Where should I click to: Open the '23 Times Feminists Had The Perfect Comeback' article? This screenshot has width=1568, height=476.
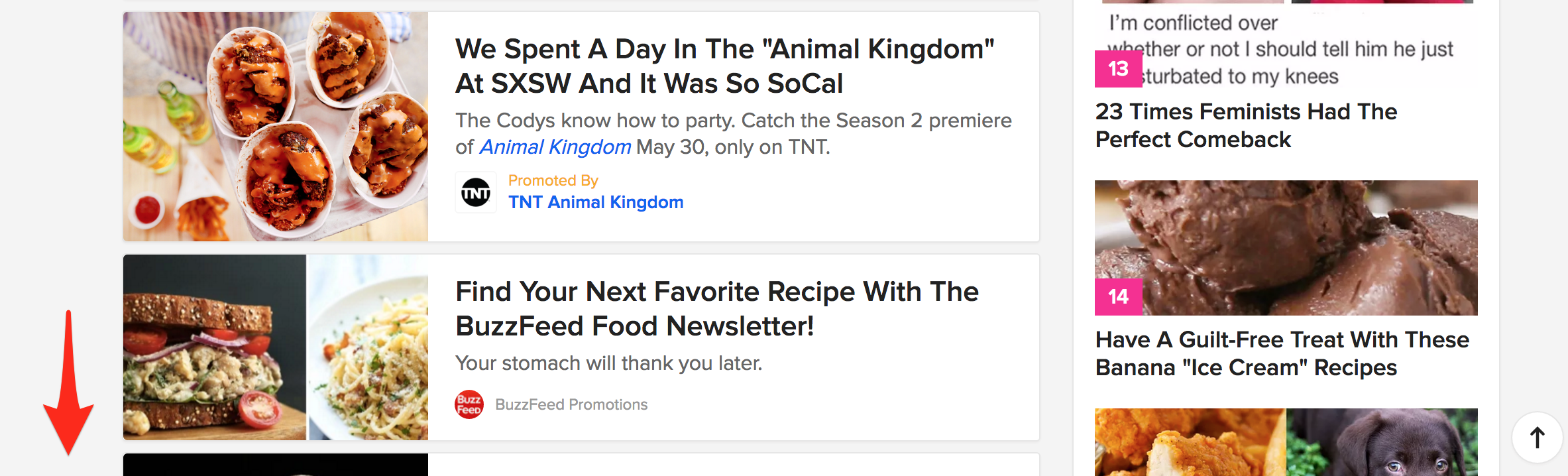[x=1246, y=125]
